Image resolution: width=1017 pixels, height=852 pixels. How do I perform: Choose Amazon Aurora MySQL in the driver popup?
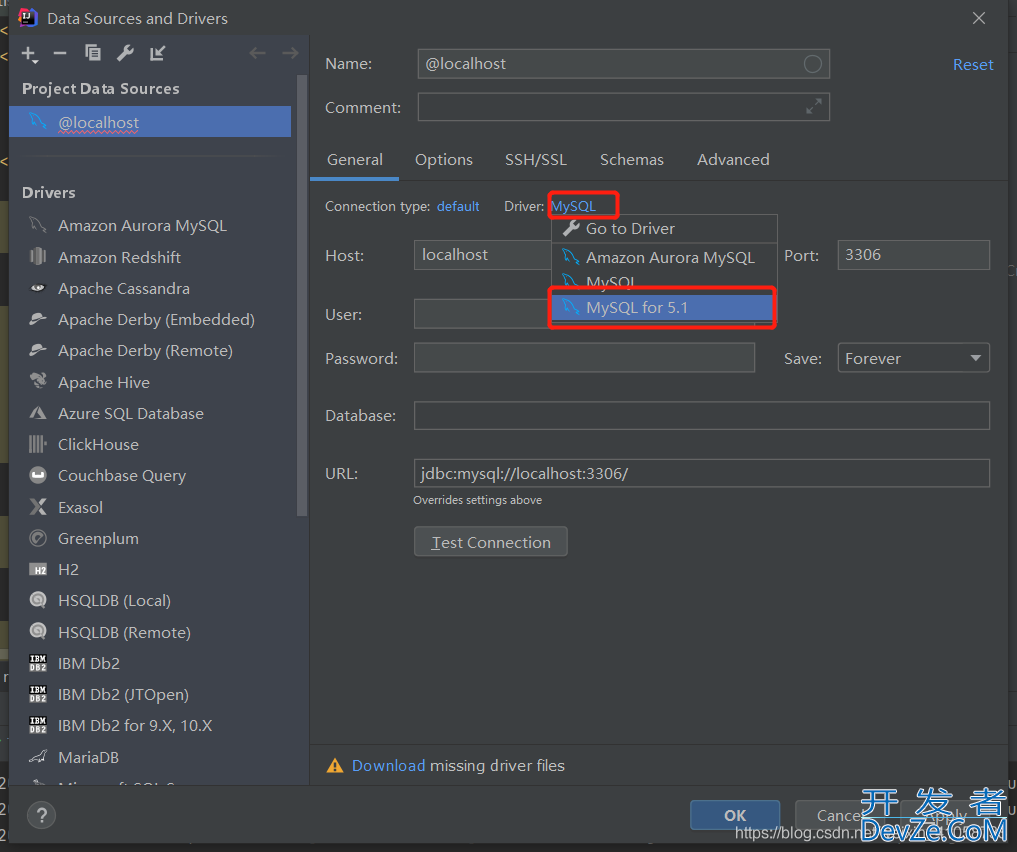tap(664, 257)
